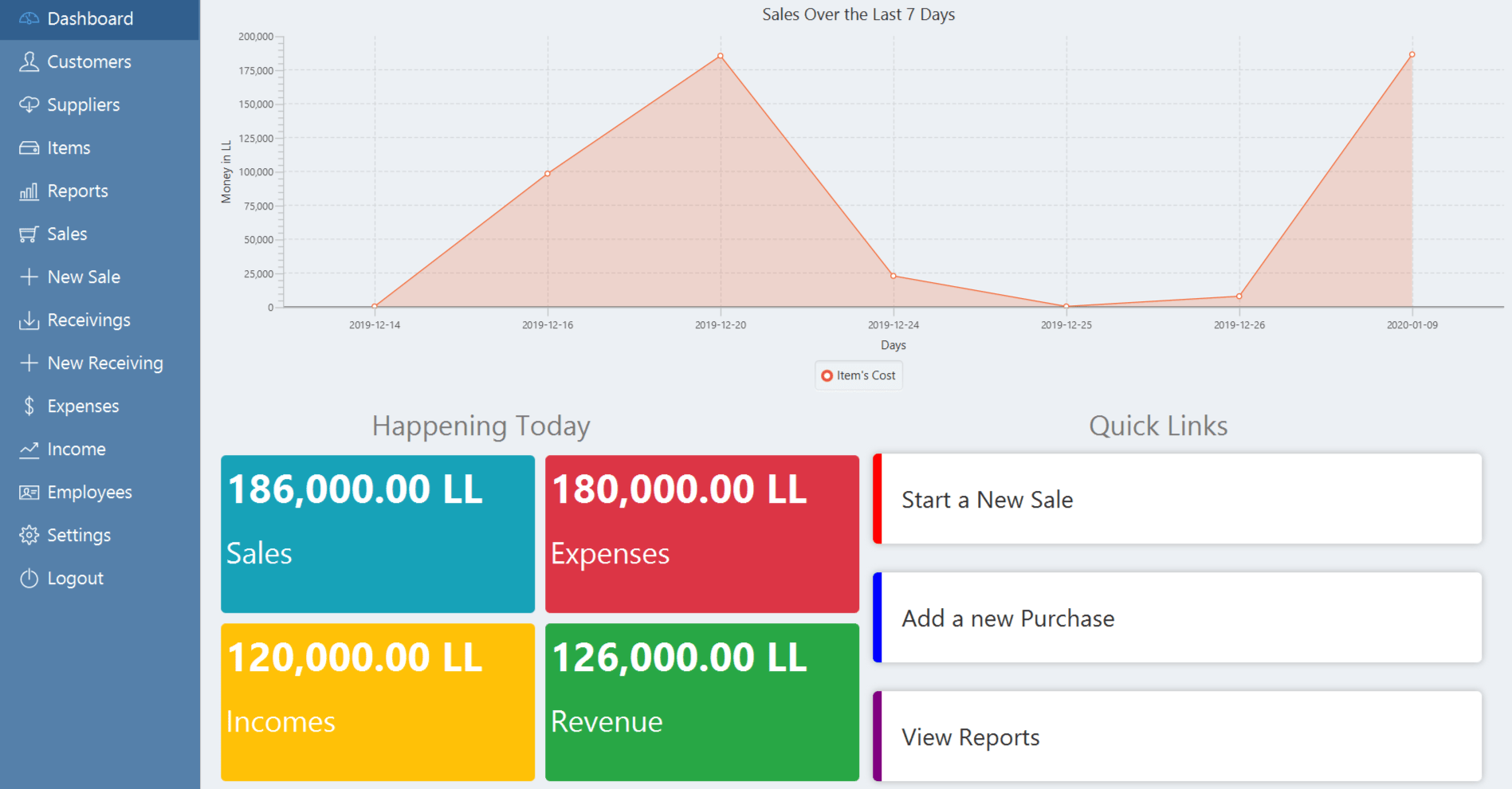Click the Customers person icon in sidebar
The width and height of the screenshot is (1512, 789).
pos(29,62)
